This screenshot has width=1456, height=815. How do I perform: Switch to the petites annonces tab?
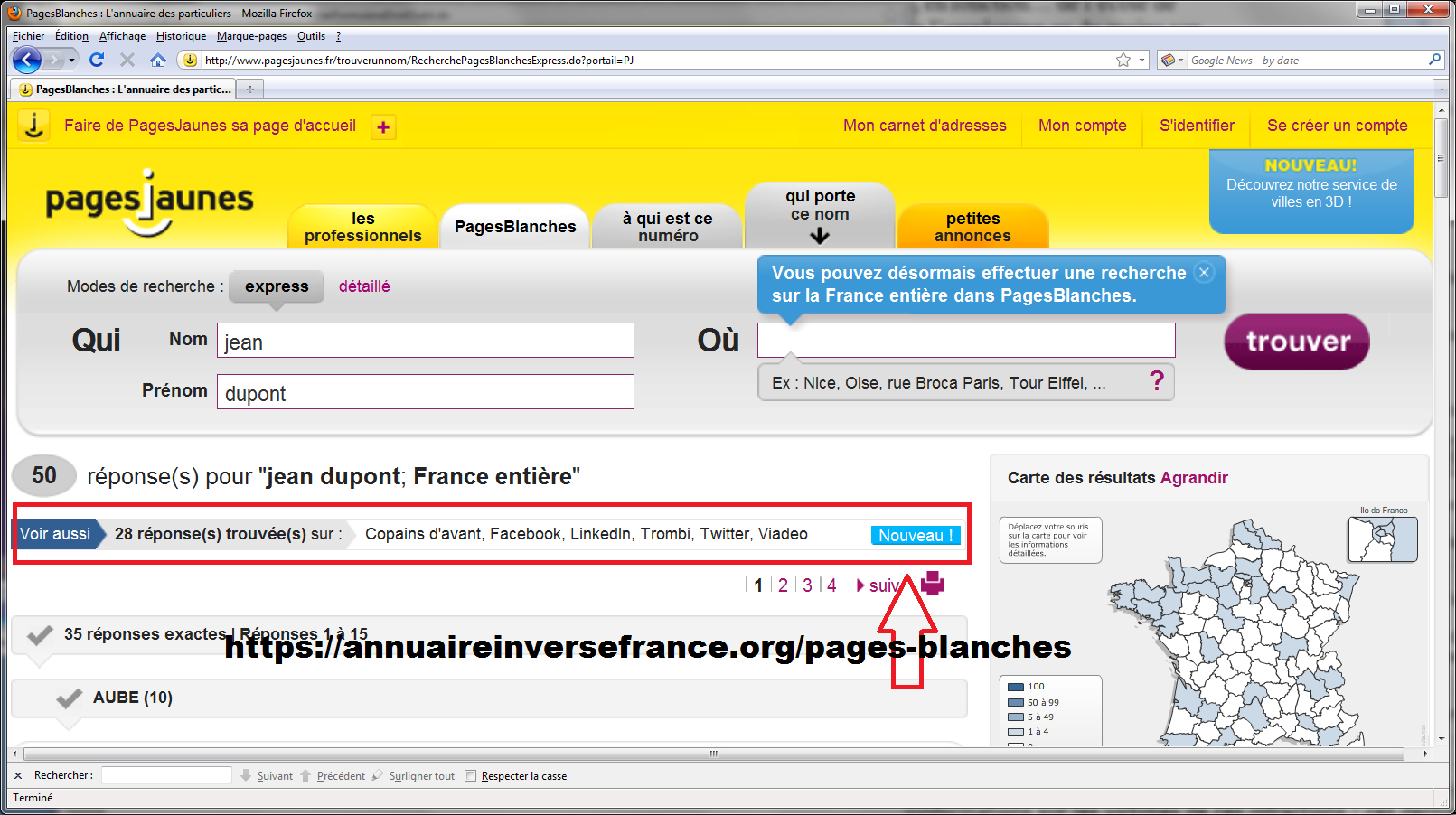pyautogui.click(x=972, y=227)
